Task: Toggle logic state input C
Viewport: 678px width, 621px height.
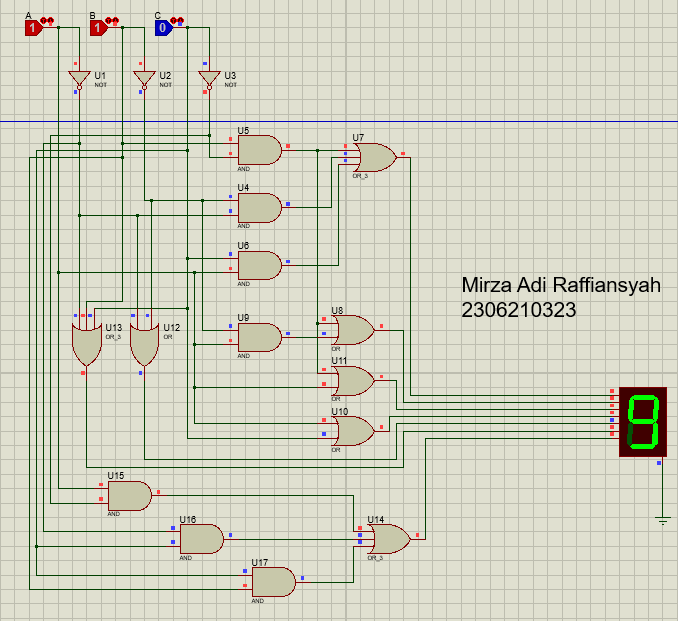Action: pyautogui.click(x=163, y=28)
